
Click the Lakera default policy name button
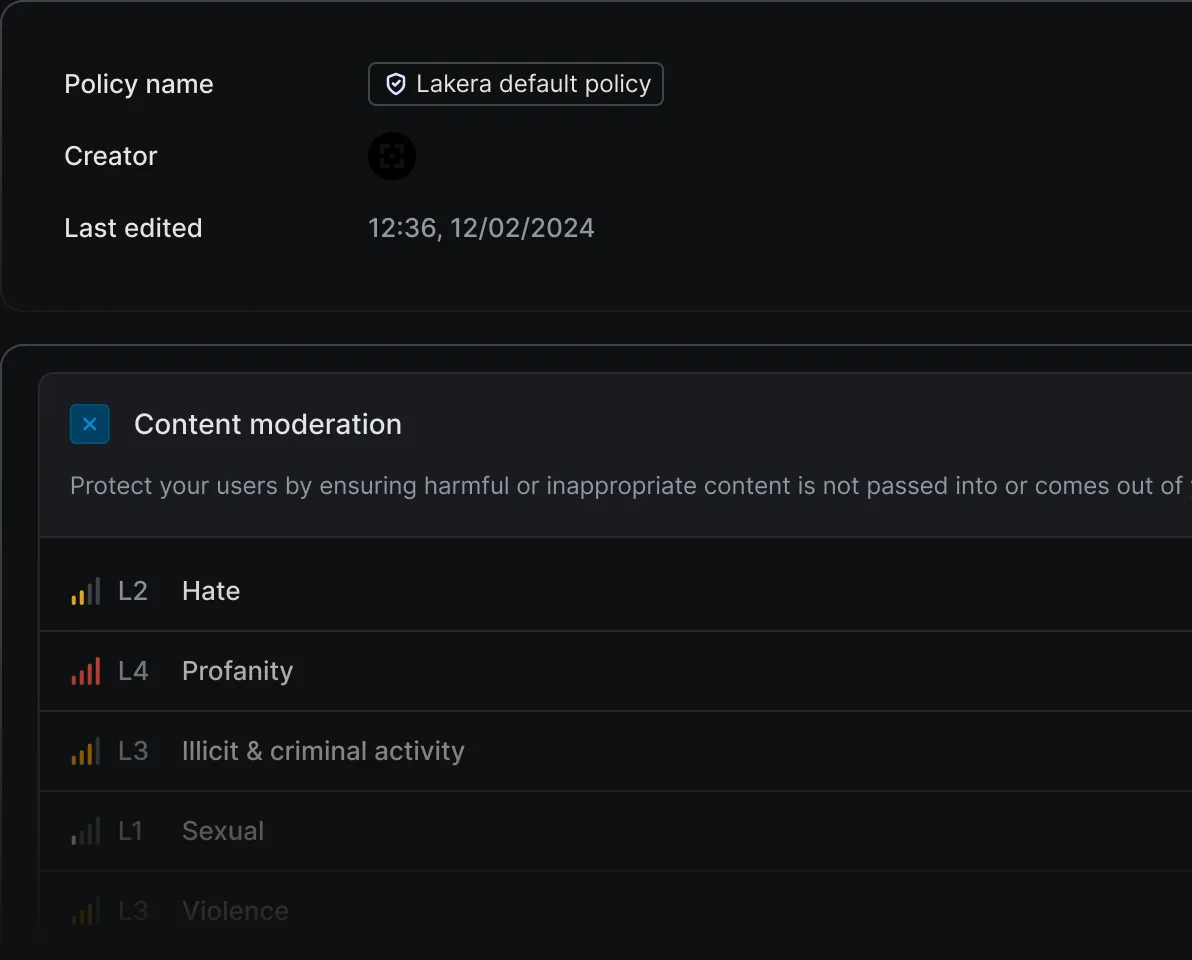(x=516, y=84)
